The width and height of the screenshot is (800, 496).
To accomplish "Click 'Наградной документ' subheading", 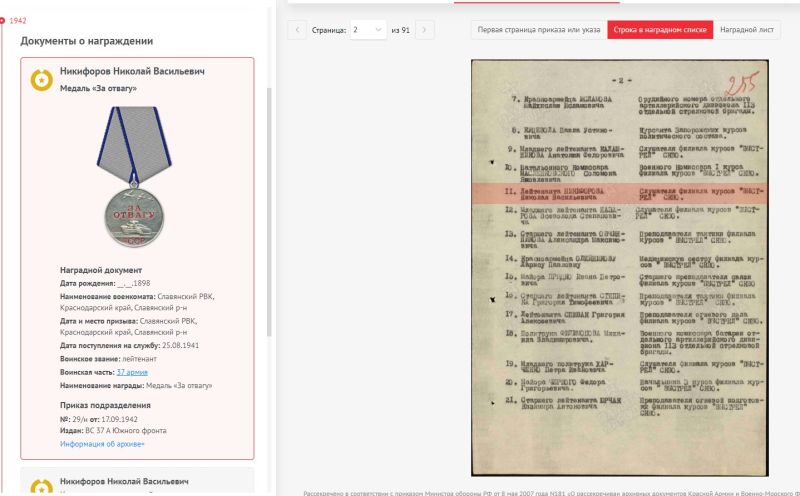I will click(101, 270).
